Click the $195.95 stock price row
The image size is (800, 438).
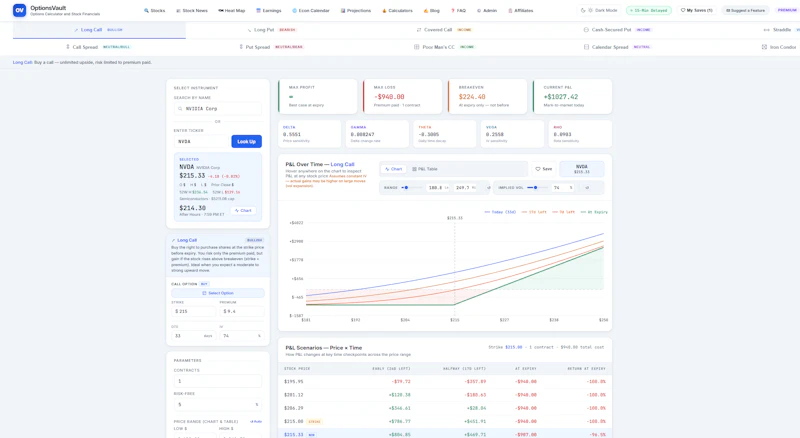tap(445, 381)
